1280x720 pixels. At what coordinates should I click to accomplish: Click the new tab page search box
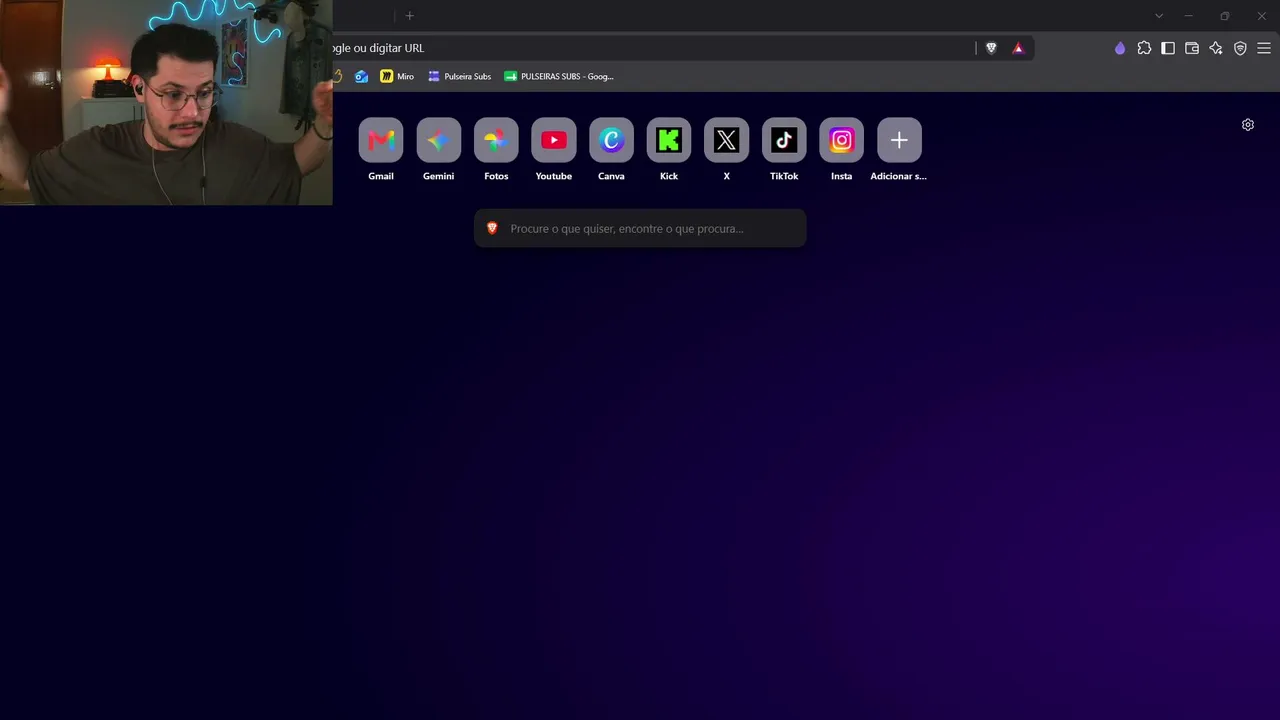640,228
